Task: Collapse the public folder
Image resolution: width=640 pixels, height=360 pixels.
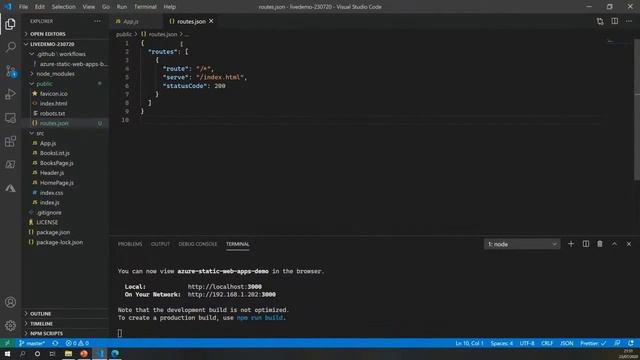Action: pos(65,84)
